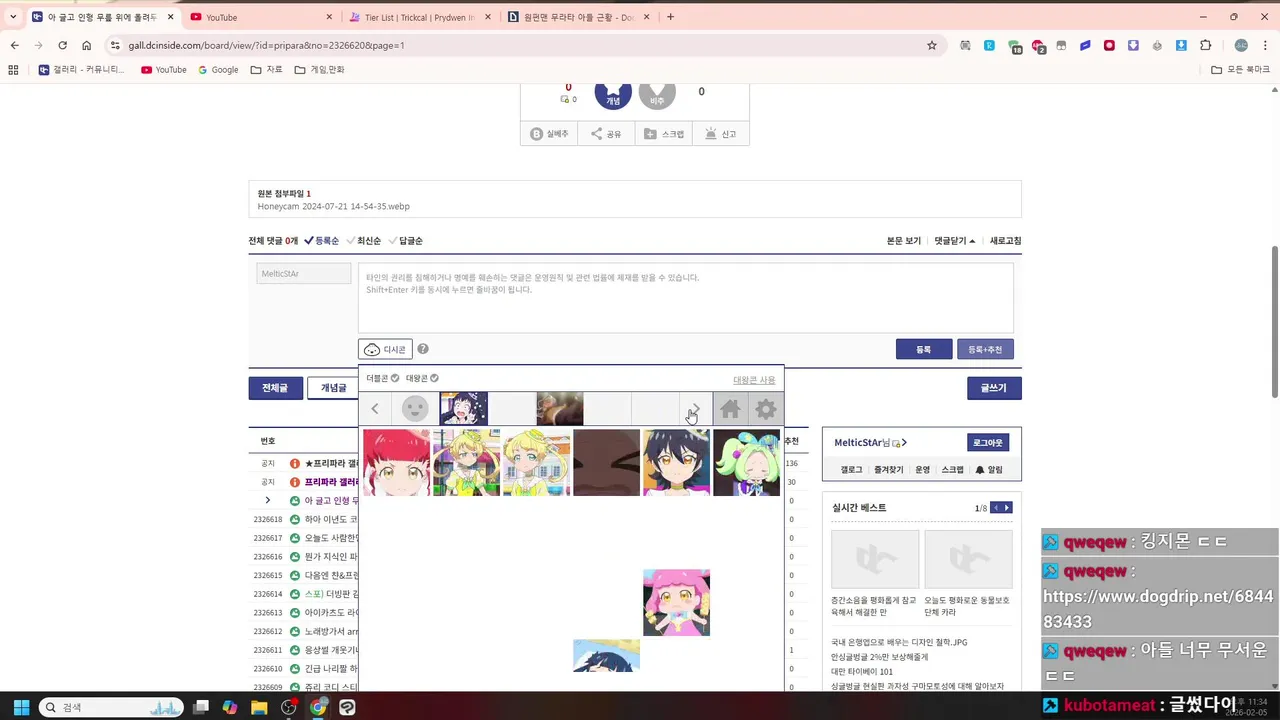
Task: Open the tab search dropdown arrow
Action: click(x=12, y=17)
